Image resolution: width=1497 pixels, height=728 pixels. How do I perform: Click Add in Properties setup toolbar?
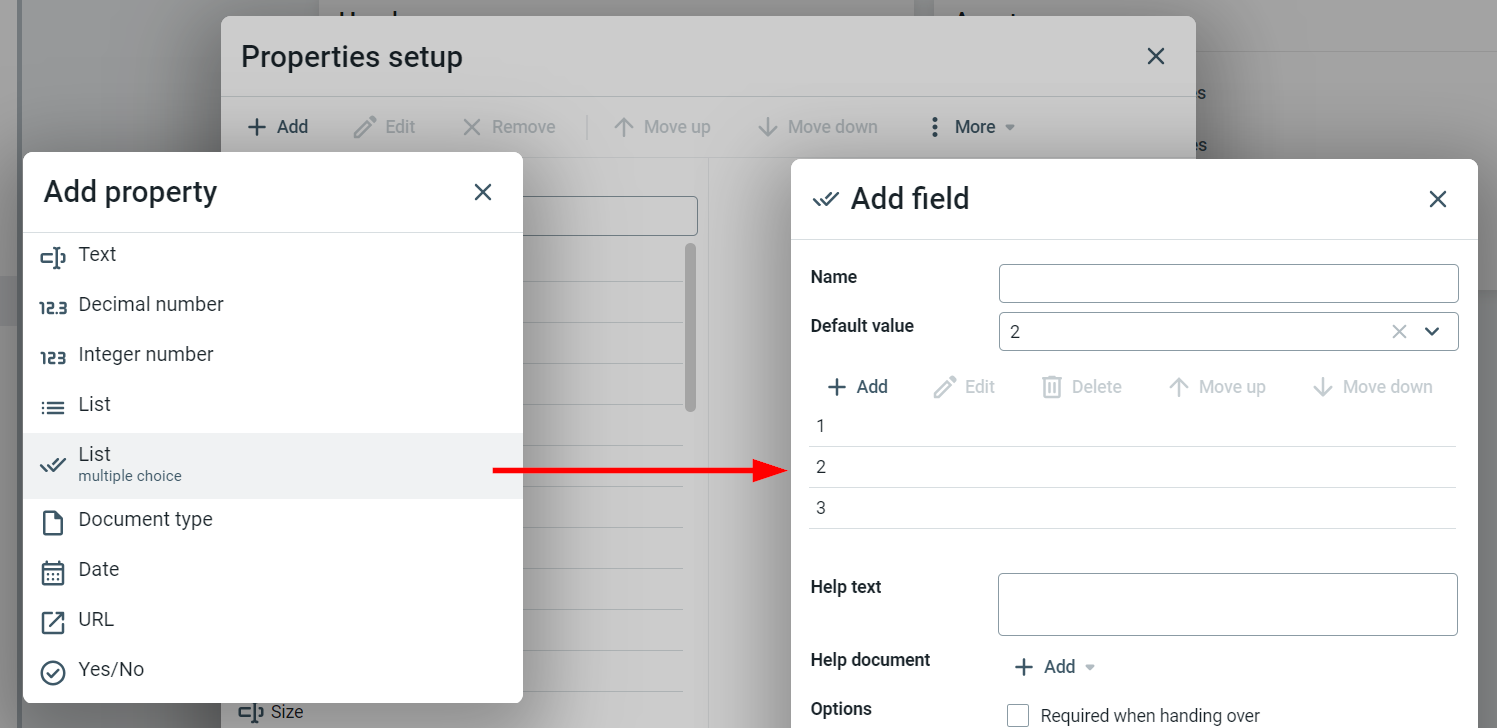click(x=278, y=127)
